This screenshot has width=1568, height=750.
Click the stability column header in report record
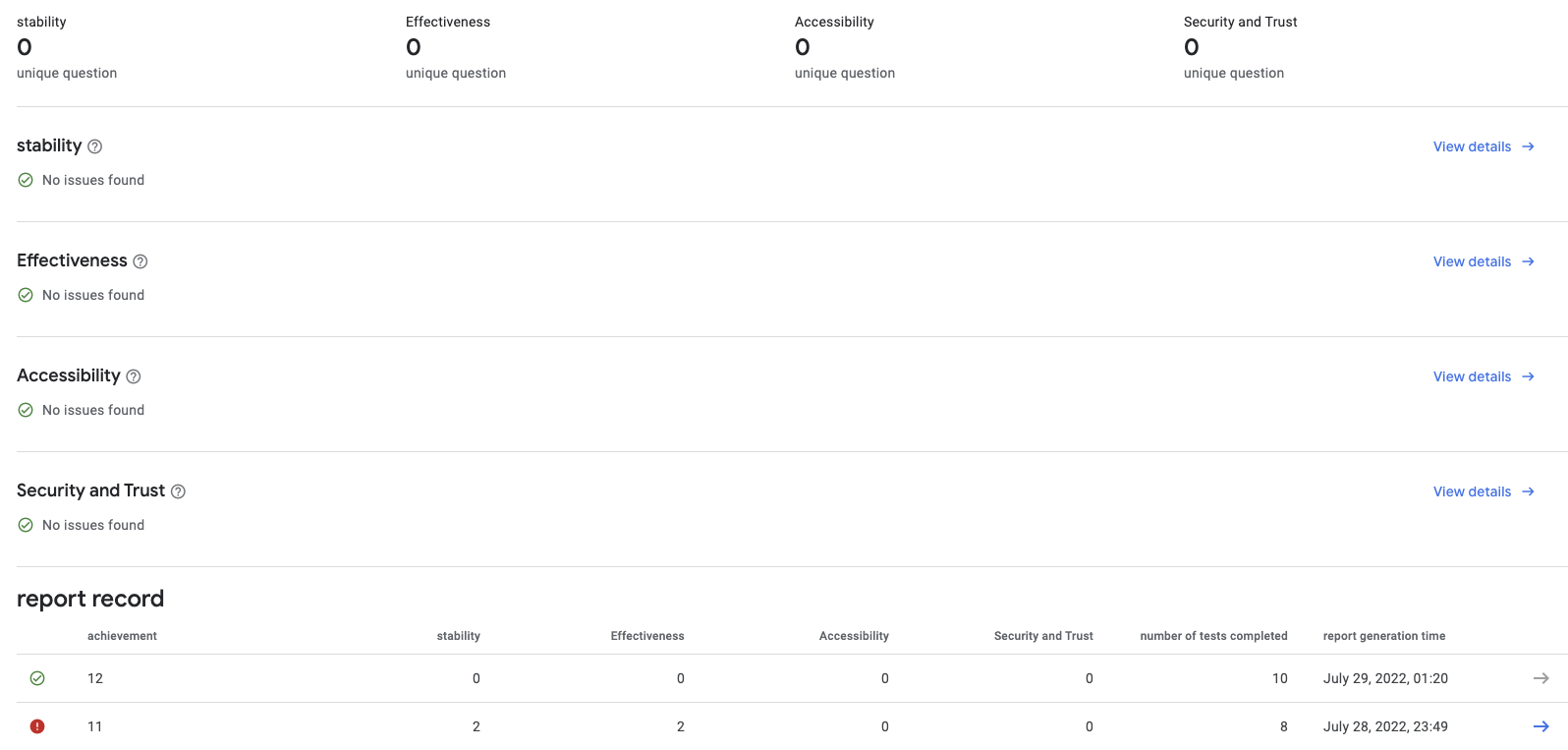[x=459, y=636]
